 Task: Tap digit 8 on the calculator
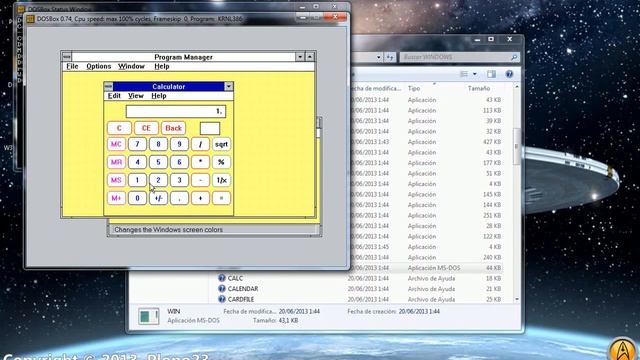tap(158, 144)
